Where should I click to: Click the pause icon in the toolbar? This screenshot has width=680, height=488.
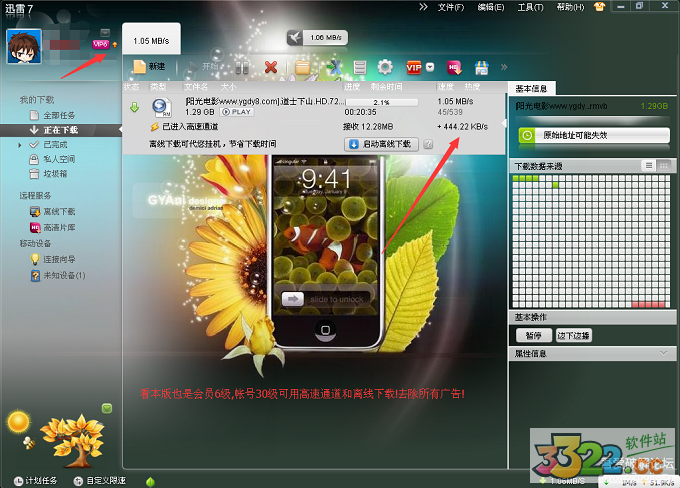click(242, 67)
